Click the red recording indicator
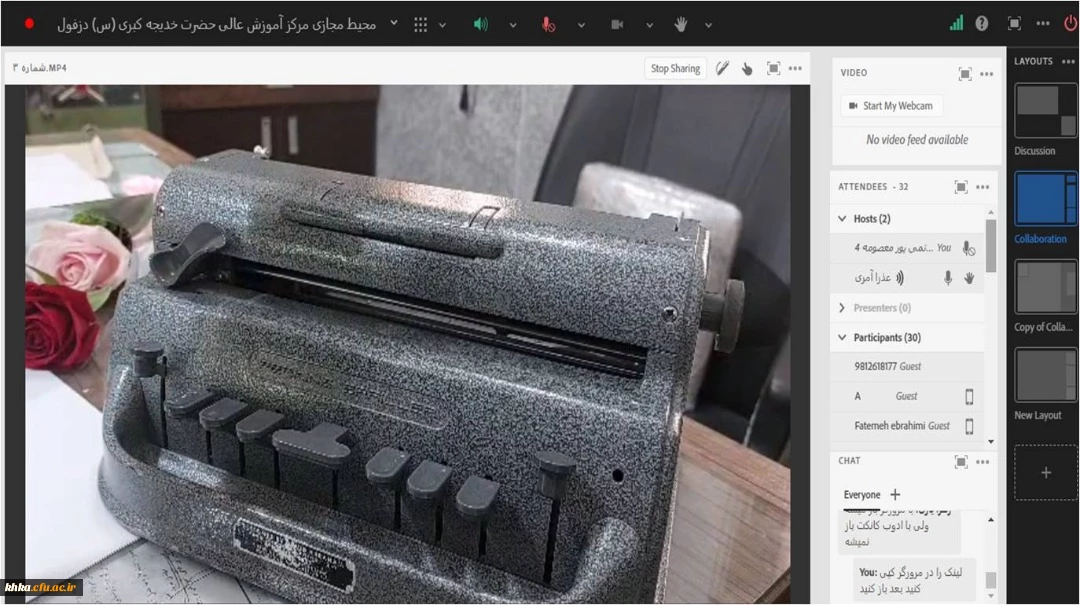 coord(29,23)
